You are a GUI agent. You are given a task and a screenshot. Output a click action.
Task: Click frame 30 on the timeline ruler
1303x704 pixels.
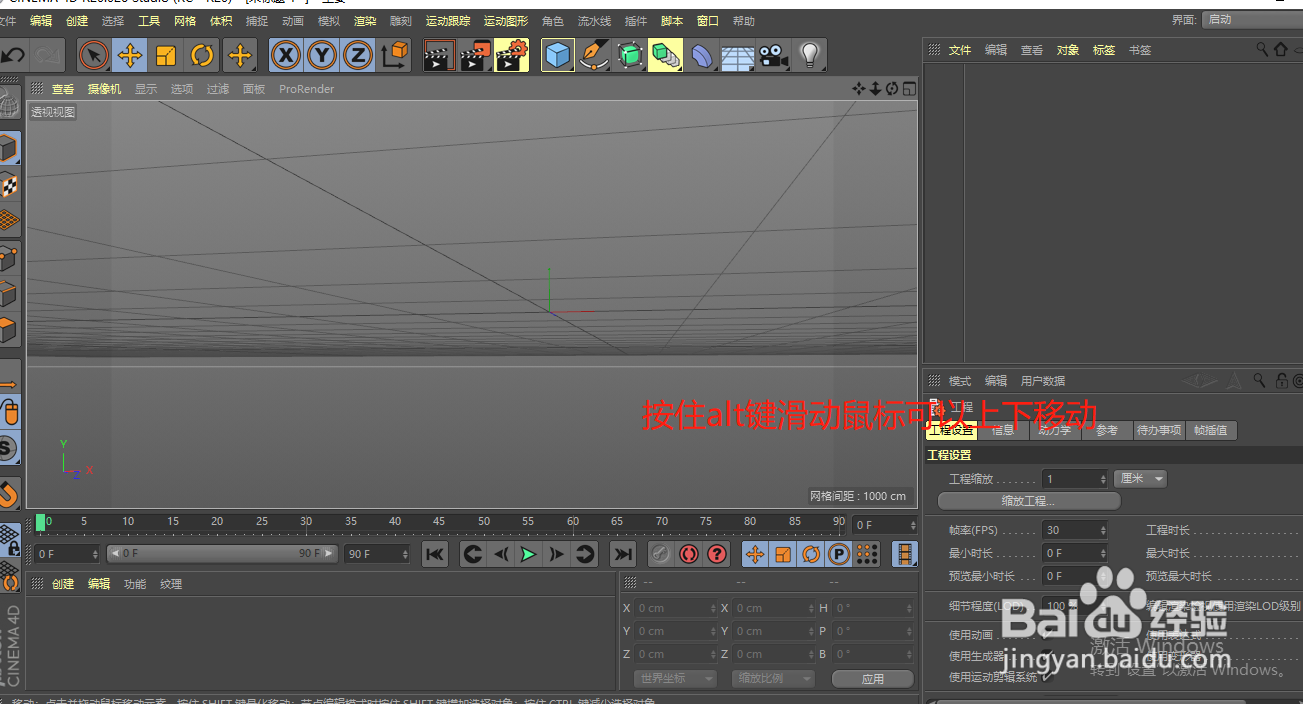pyautogui.click(x=306, y=523)
